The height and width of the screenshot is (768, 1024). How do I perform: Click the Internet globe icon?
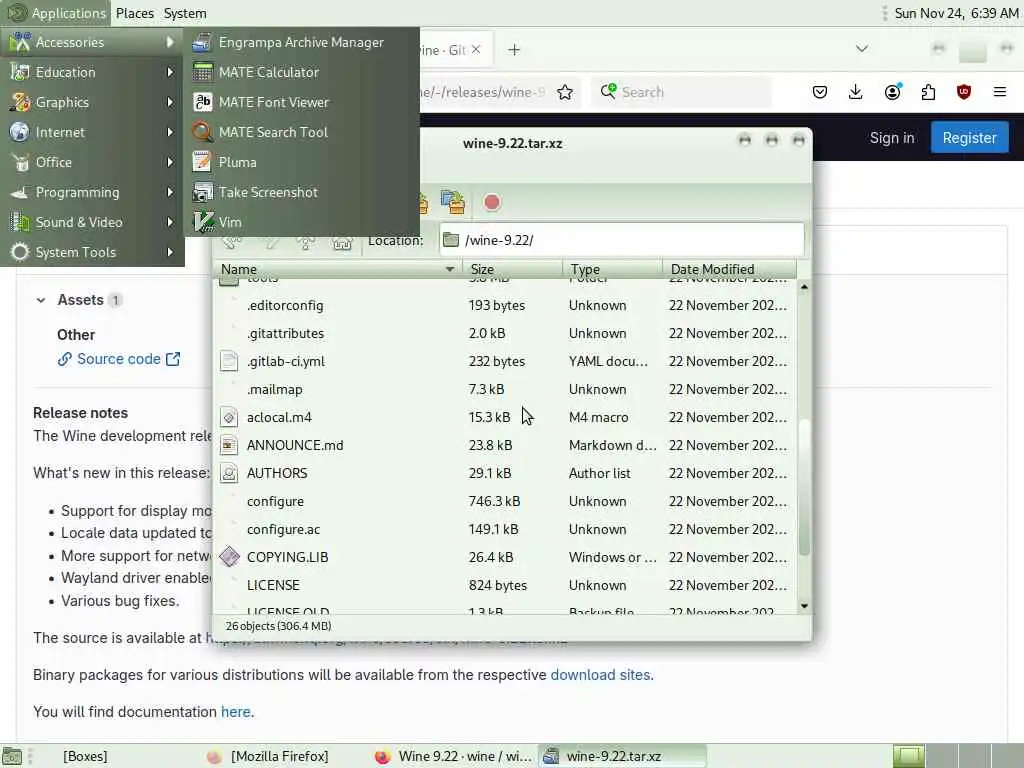[x=20, y=133]
